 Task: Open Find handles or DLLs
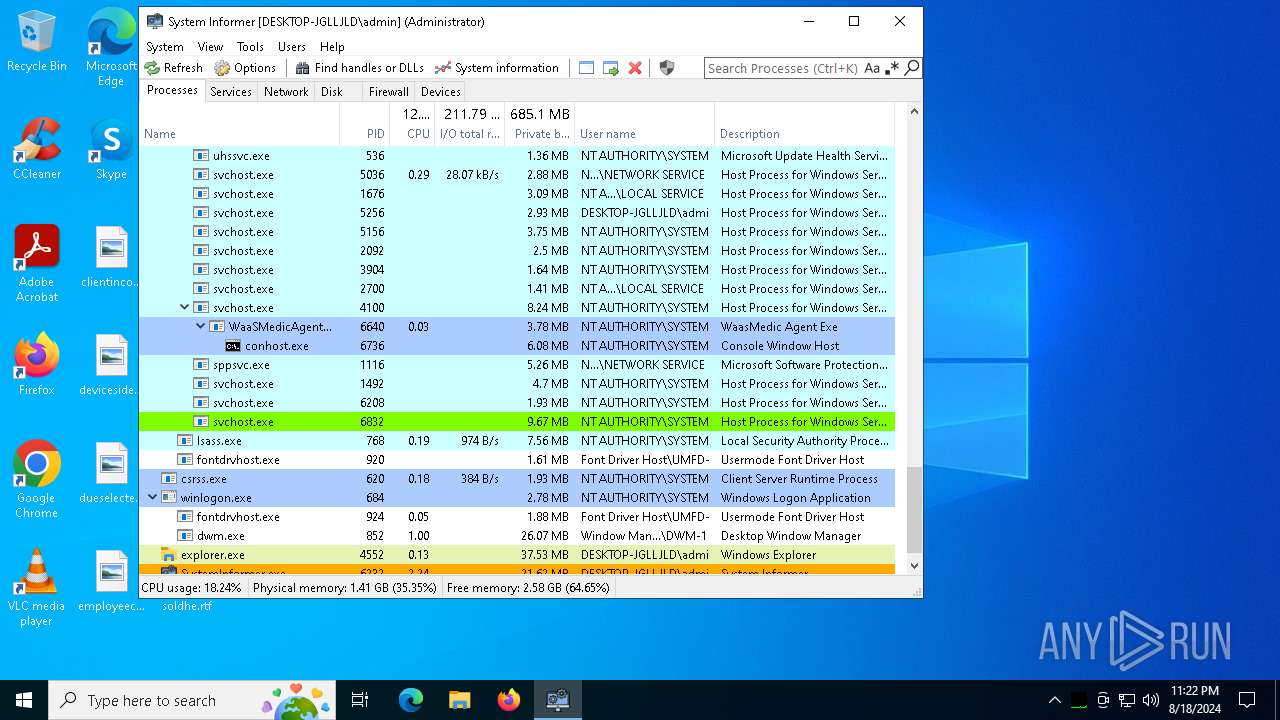point(360,68)
